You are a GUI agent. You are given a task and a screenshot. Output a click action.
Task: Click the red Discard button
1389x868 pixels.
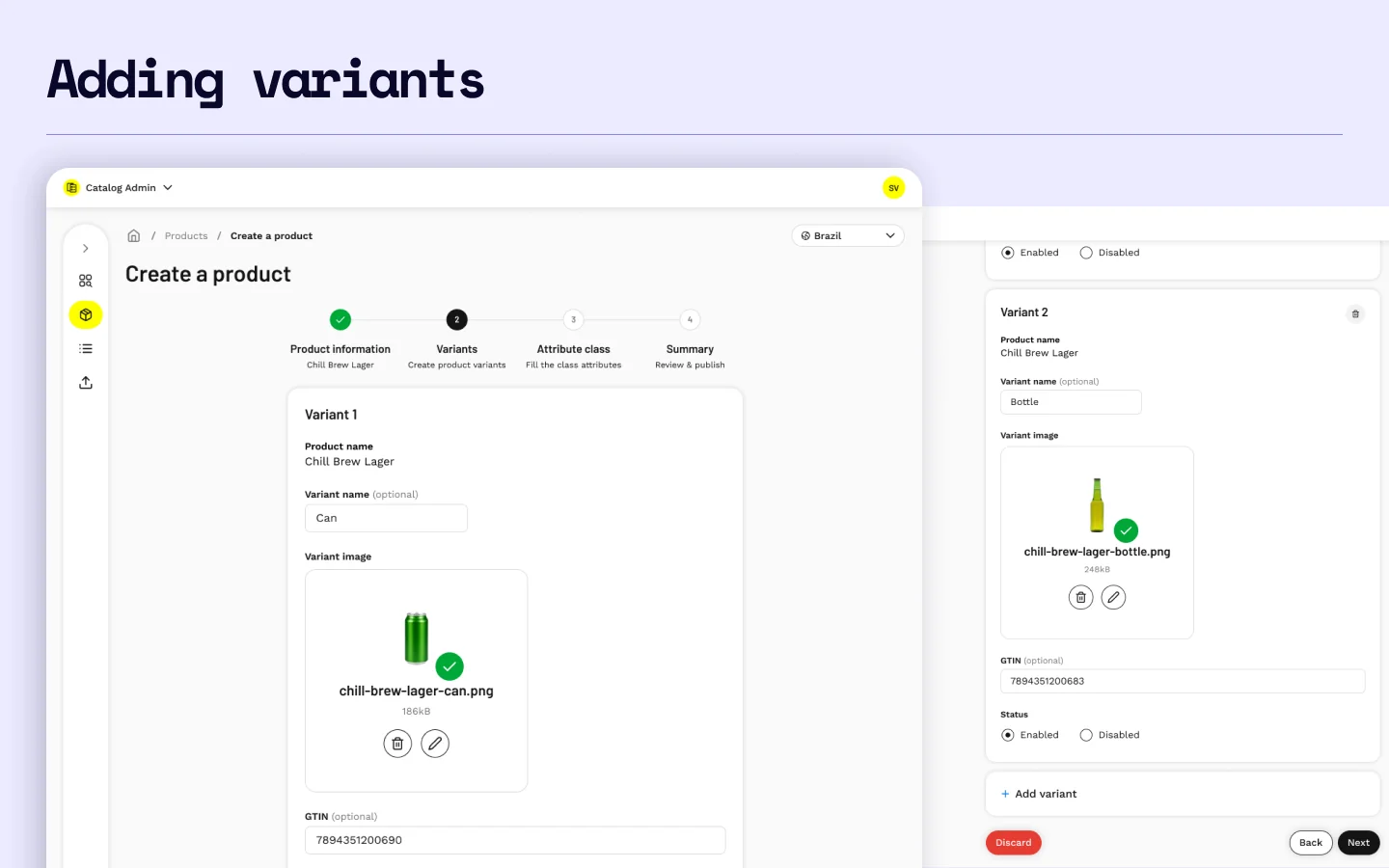click(1014, 843)
